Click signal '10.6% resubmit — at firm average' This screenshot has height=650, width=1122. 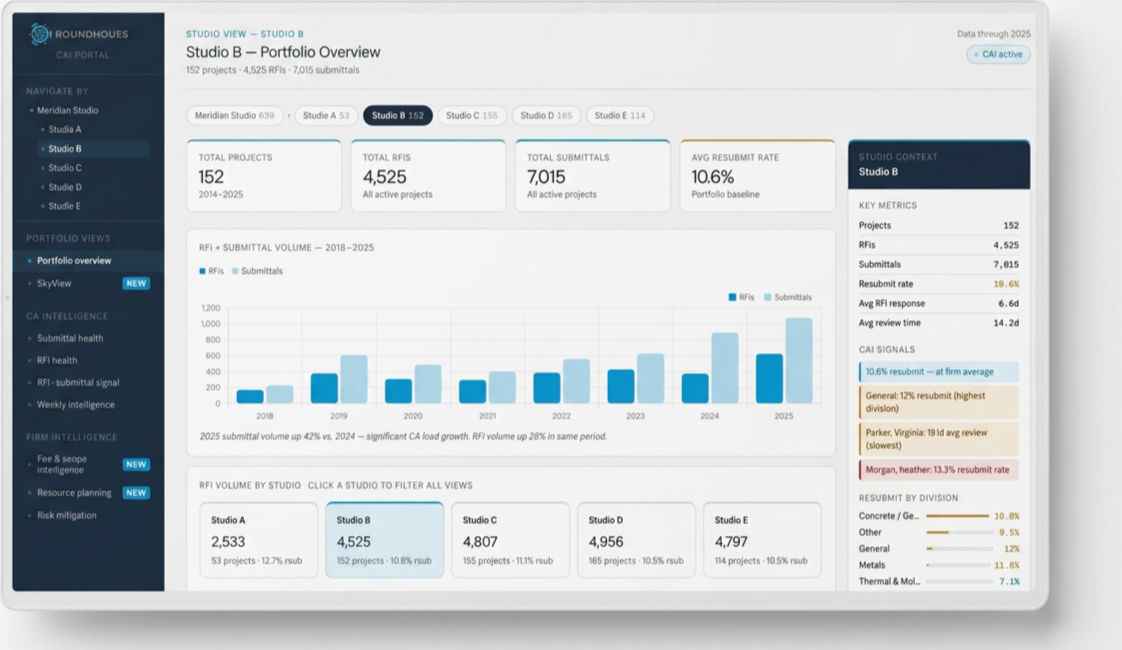(x=939, y=372)
